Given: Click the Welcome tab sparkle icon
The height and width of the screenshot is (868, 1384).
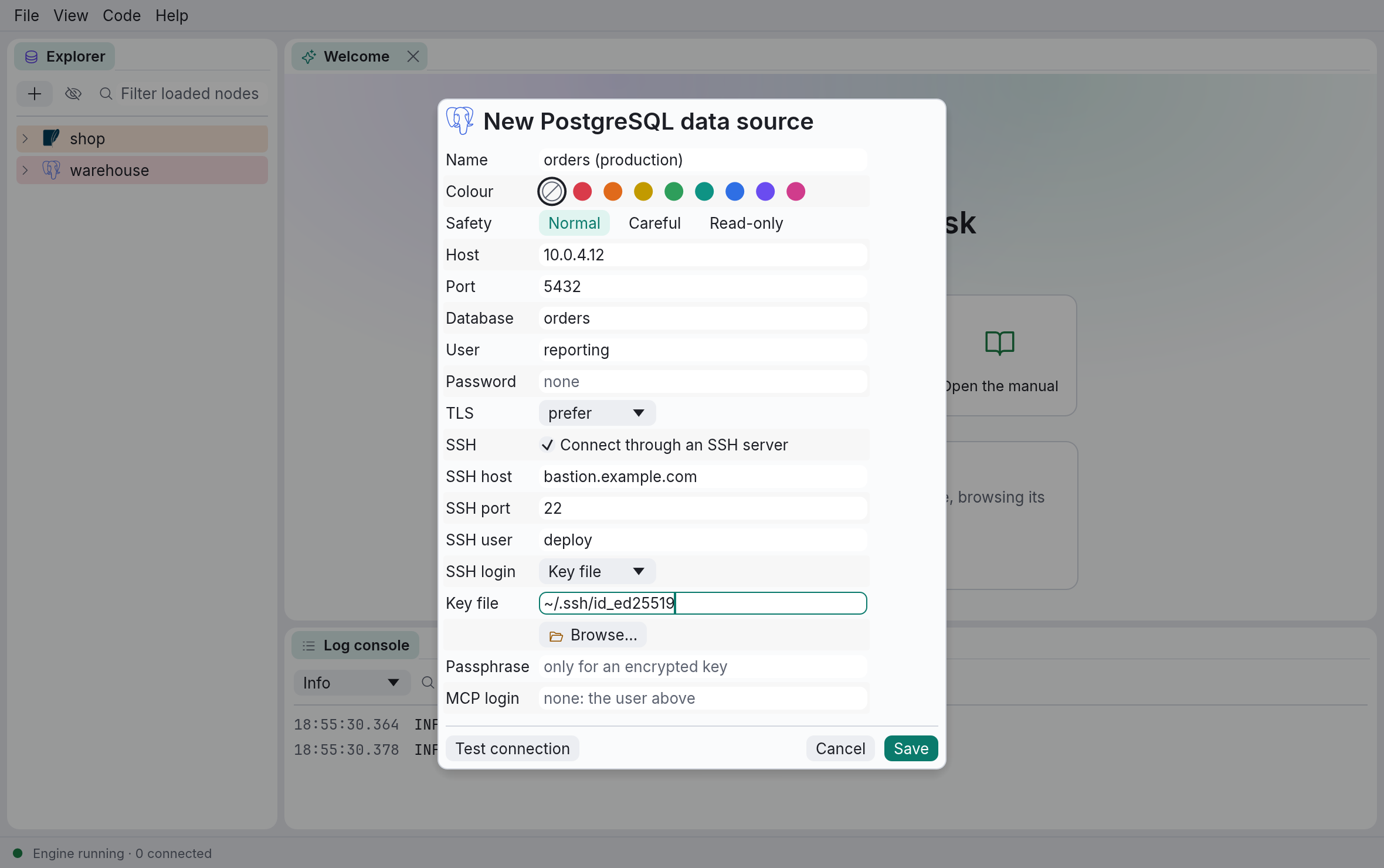Looking at the screenshot, I should [x=309, y=57].
